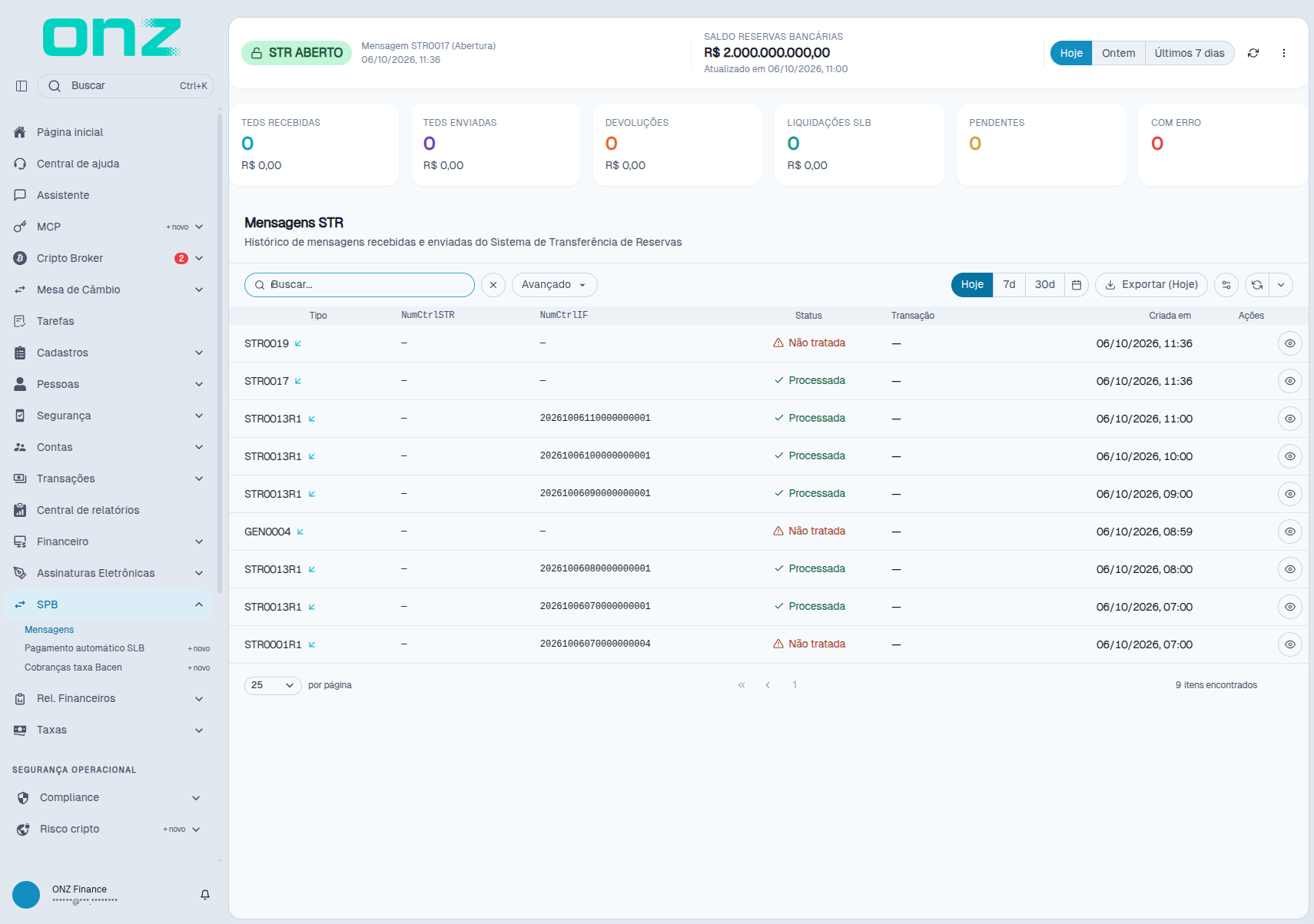
Task: Open the 25 per page dropdown
Action: [x=273, y=685]
